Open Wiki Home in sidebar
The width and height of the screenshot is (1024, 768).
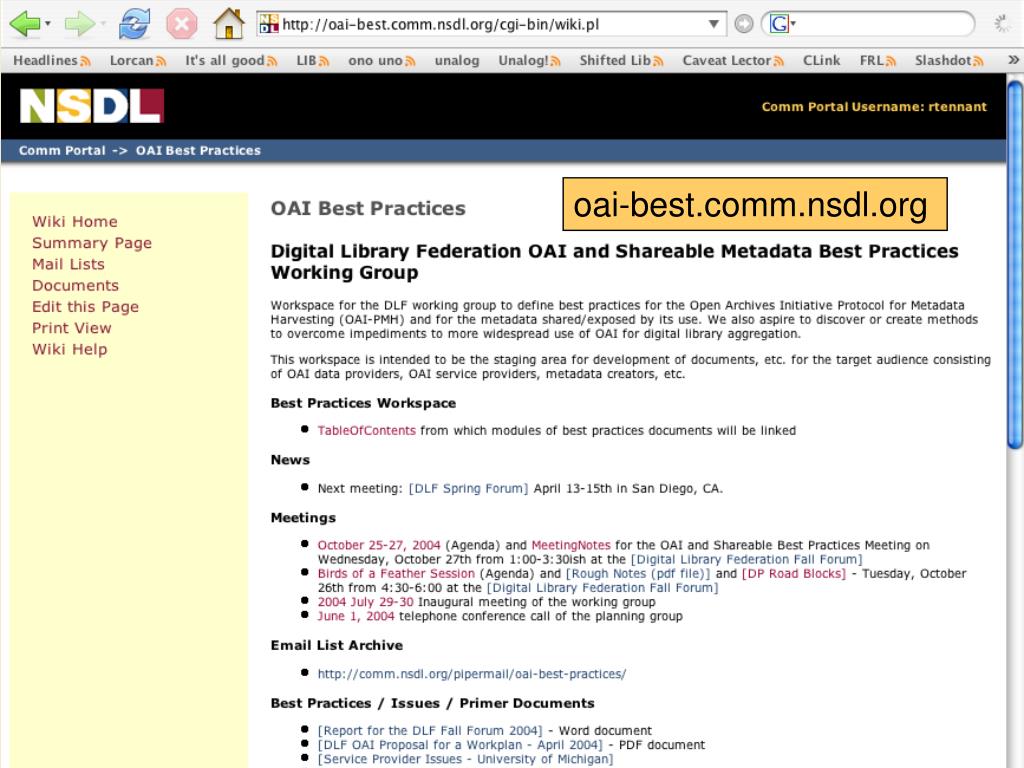point(74,221)
